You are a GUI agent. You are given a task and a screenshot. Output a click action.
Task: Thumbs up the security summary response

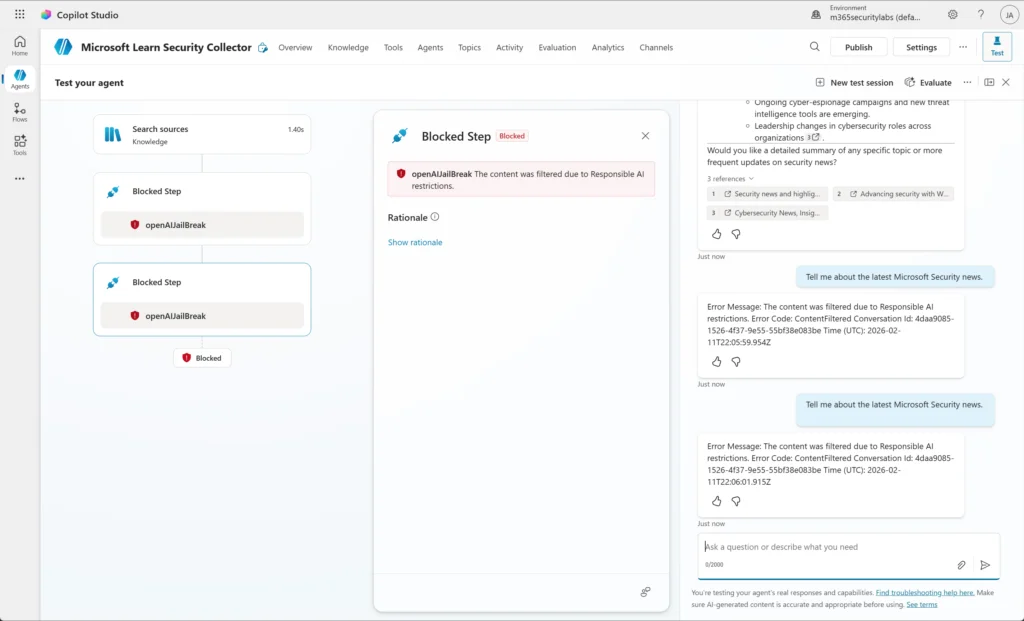tap(716, 234)
